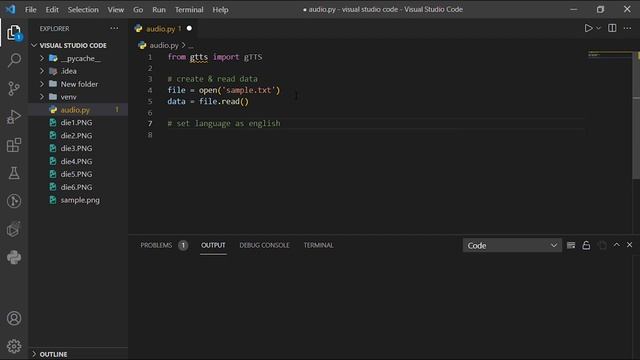Open Explorer Views and More Actions ellipsis

click(x=114, y=28)
